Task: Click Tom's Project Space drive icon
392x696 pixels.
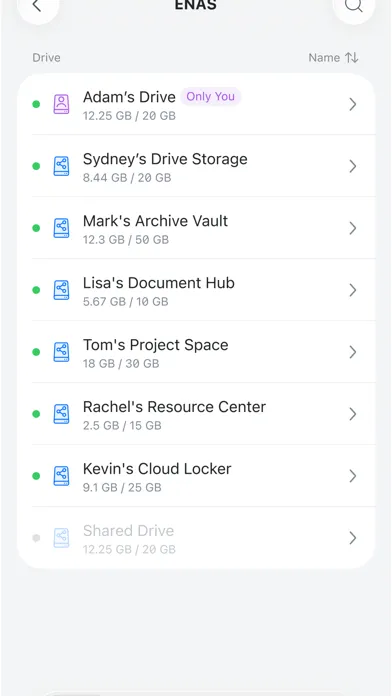Action: (x=61, y=352)
